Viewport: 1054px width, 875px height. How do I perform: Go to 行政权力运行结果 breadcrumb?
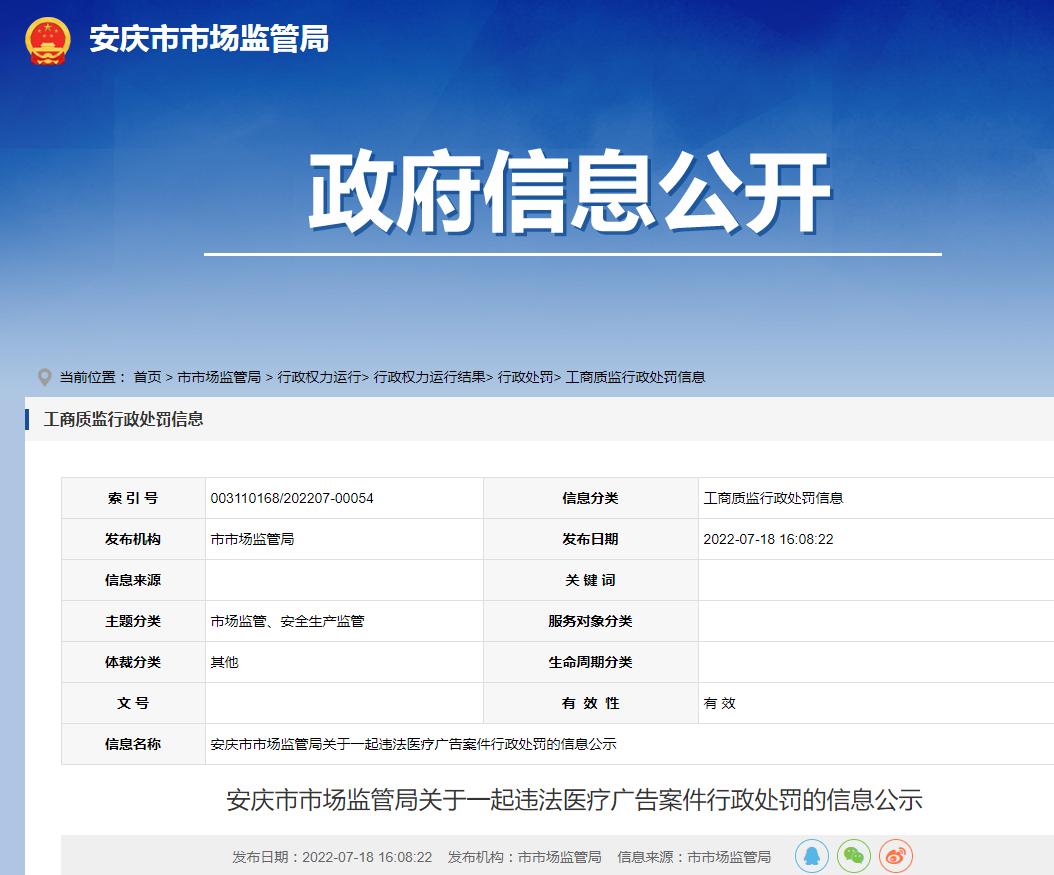pyautogui.click(x=430, y=377)
